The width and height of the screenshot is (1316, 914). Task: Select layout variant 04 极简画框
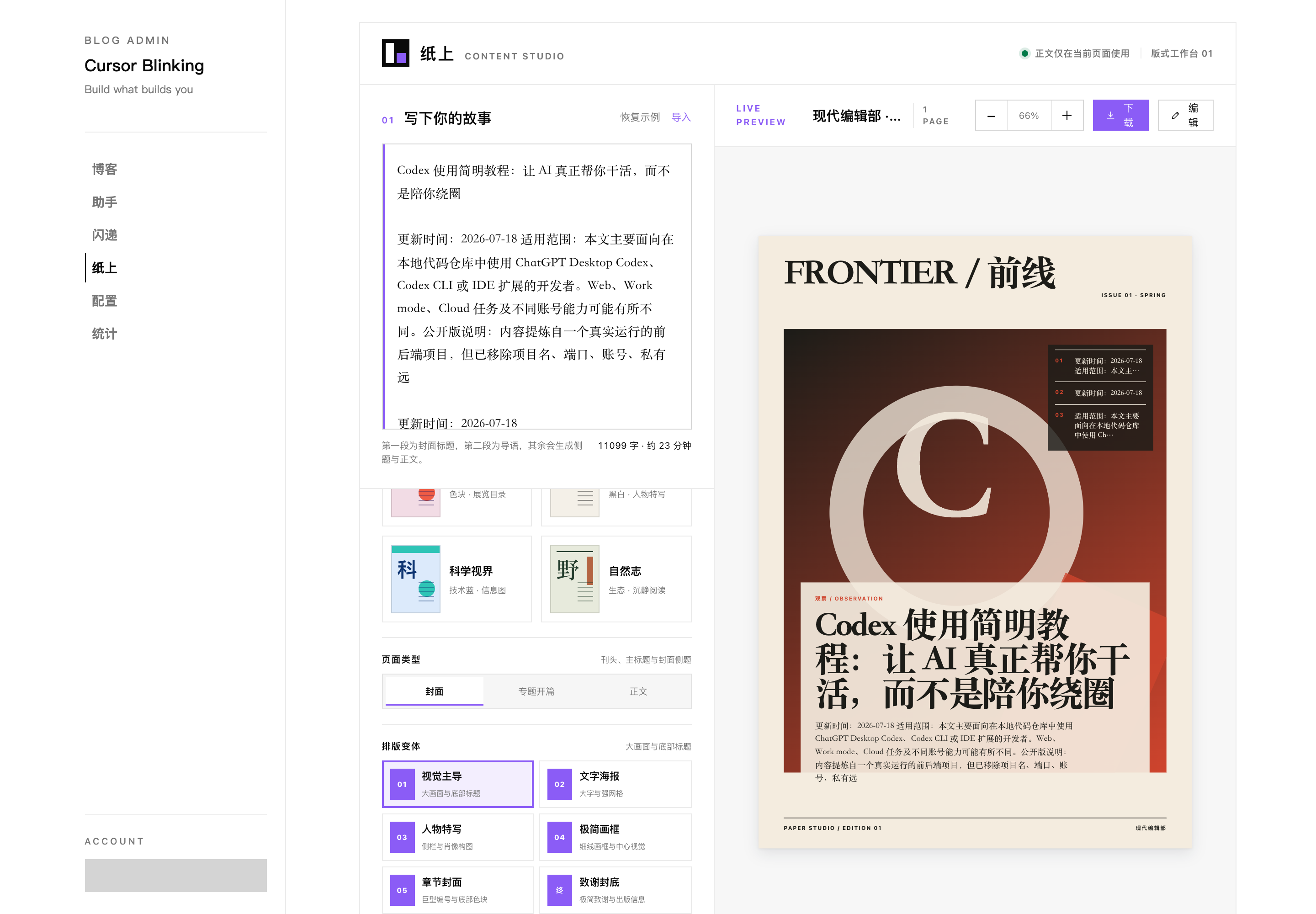(x=615, y=837)
